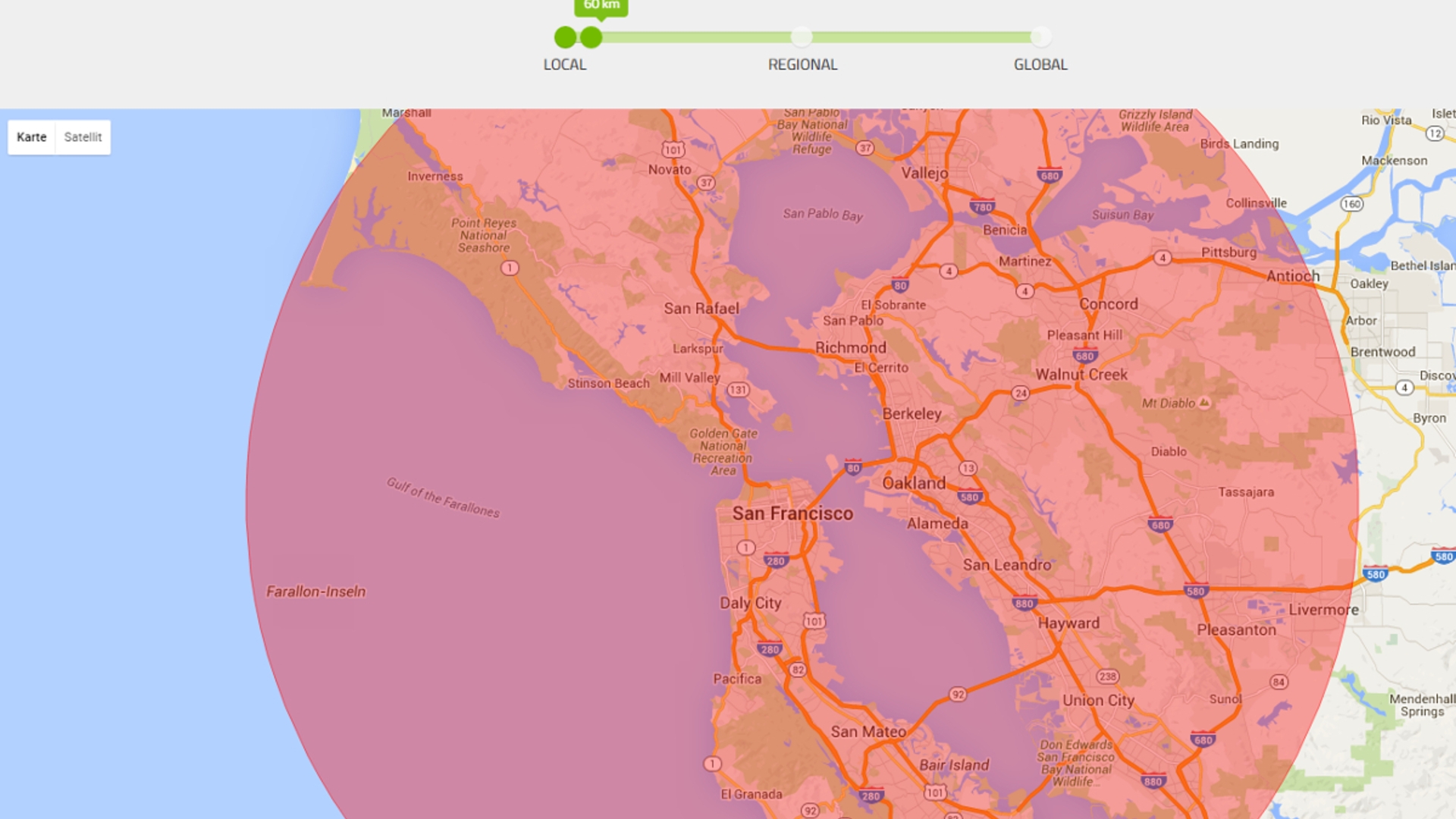Click the Livermore label
This screenshot has height=819, width=1456.
pyautogui.click(x=1324, y=610)
